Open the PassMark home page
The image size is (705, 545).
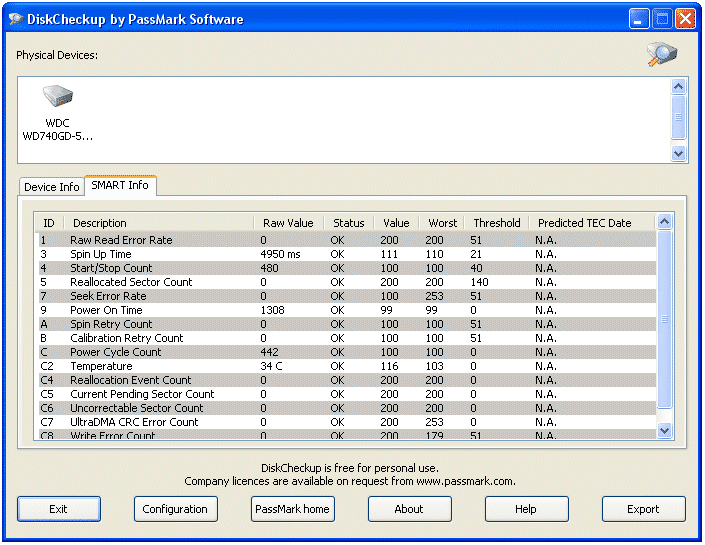click(293, 509)
